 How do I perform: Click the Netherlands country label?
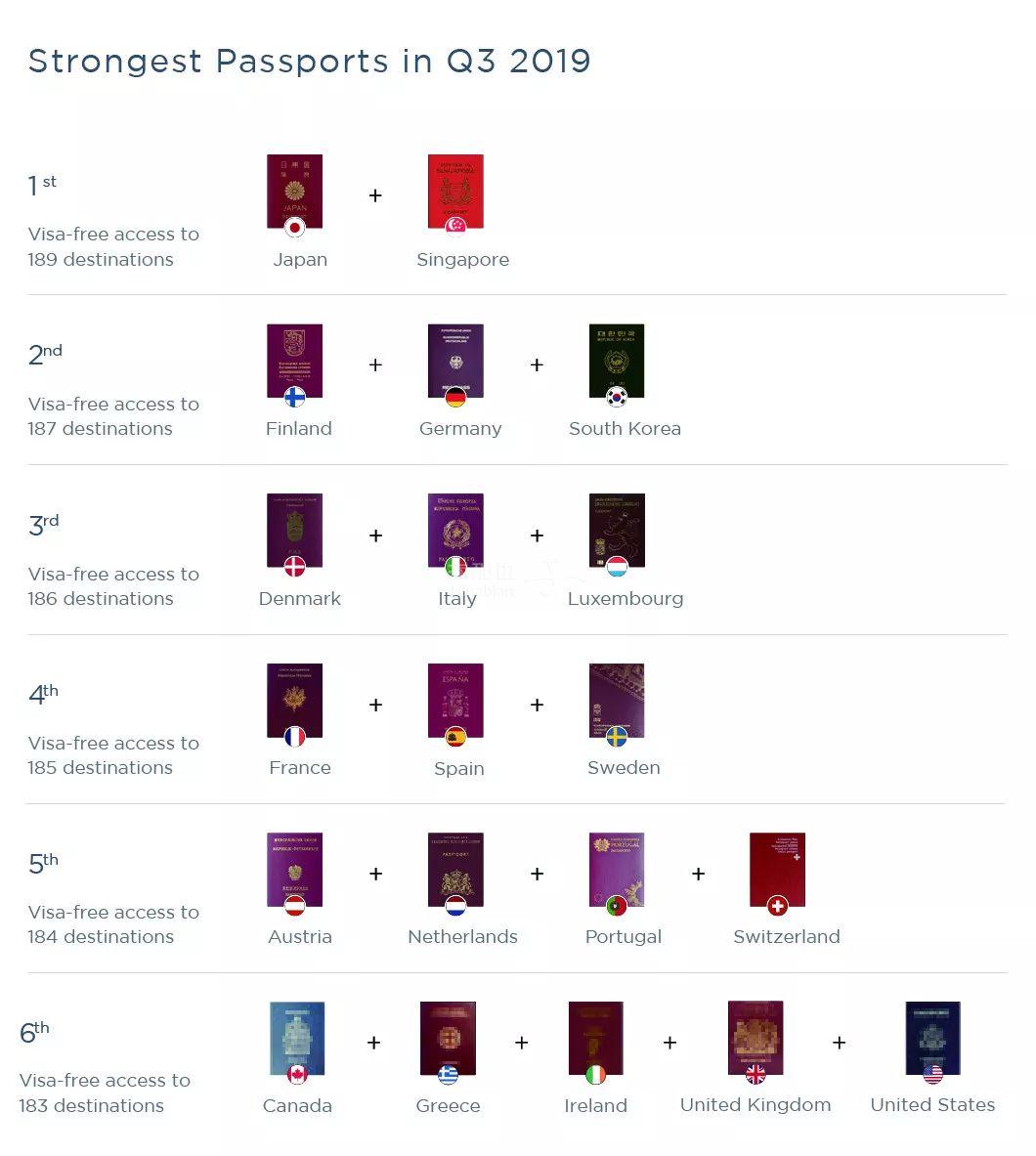tap(462, 936)
